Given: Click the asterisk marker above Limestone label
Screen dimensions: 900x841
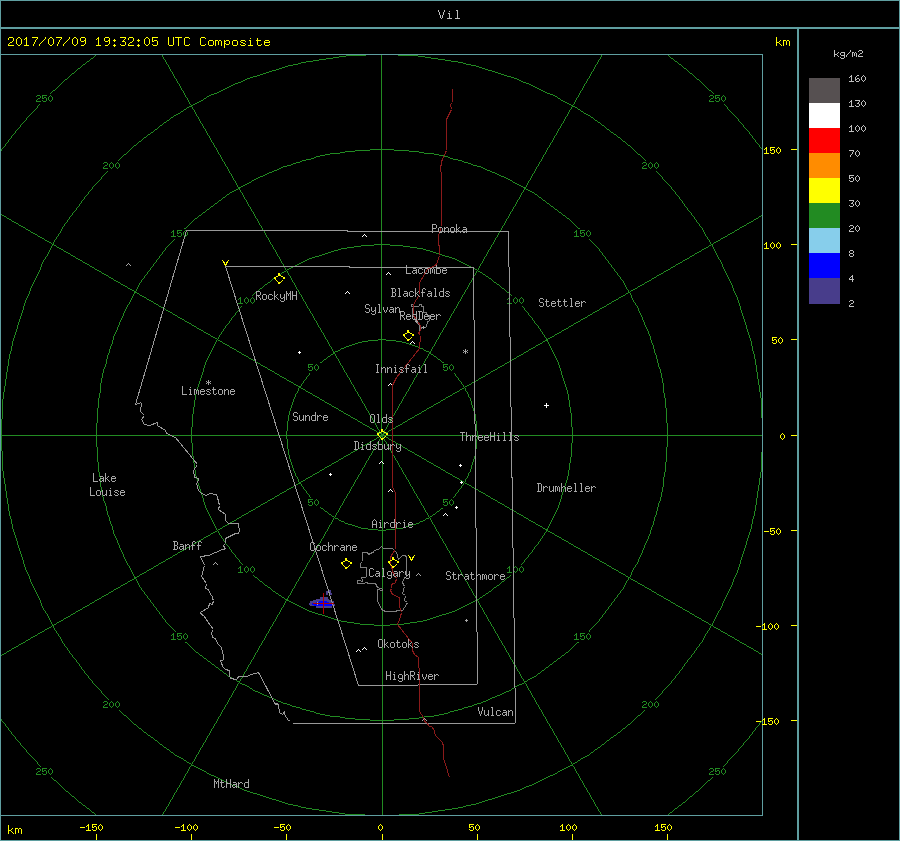Looking at the screenshot, I should (x=209, y=382).
